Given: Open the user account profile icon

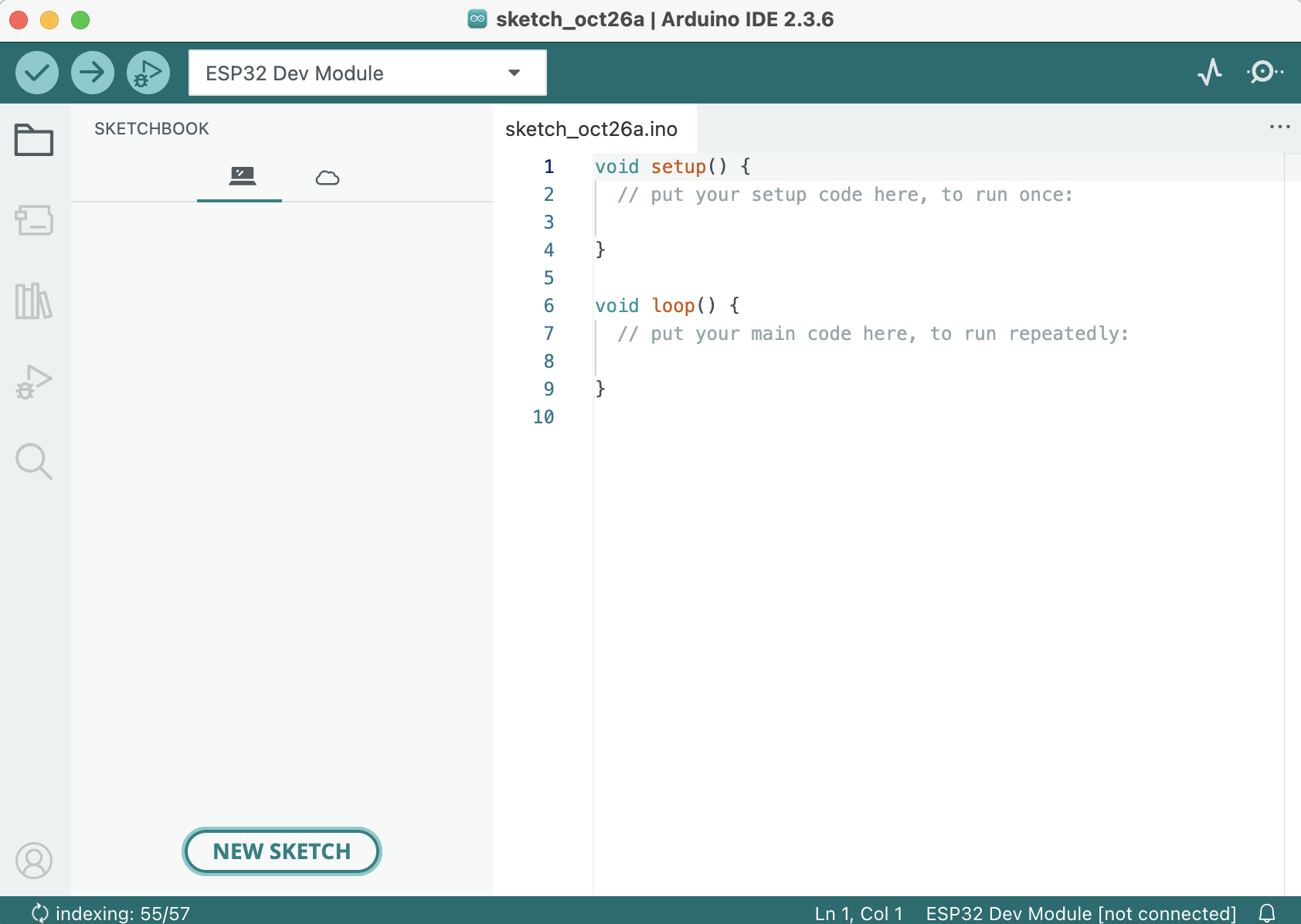Looking at the screenshot, I should point(34,860).
